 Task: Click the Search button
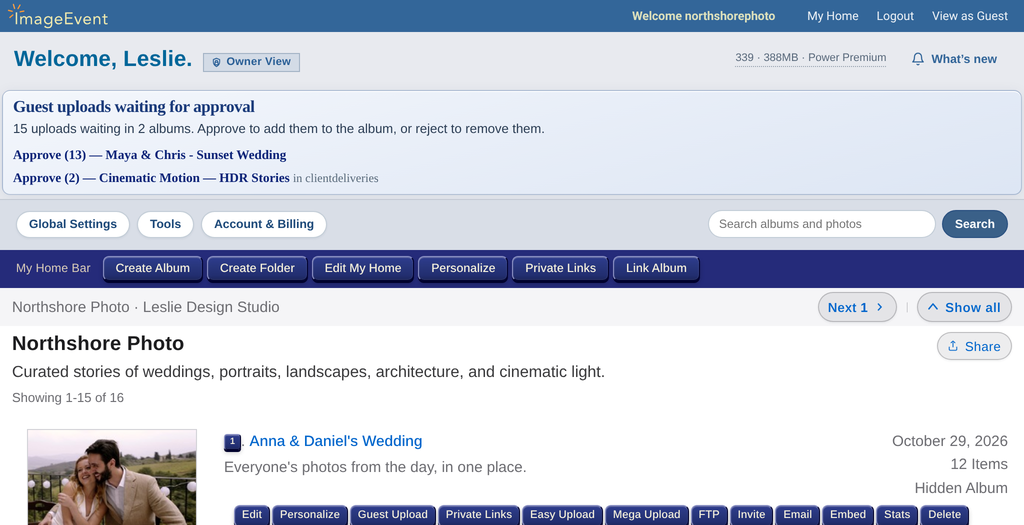974,224
